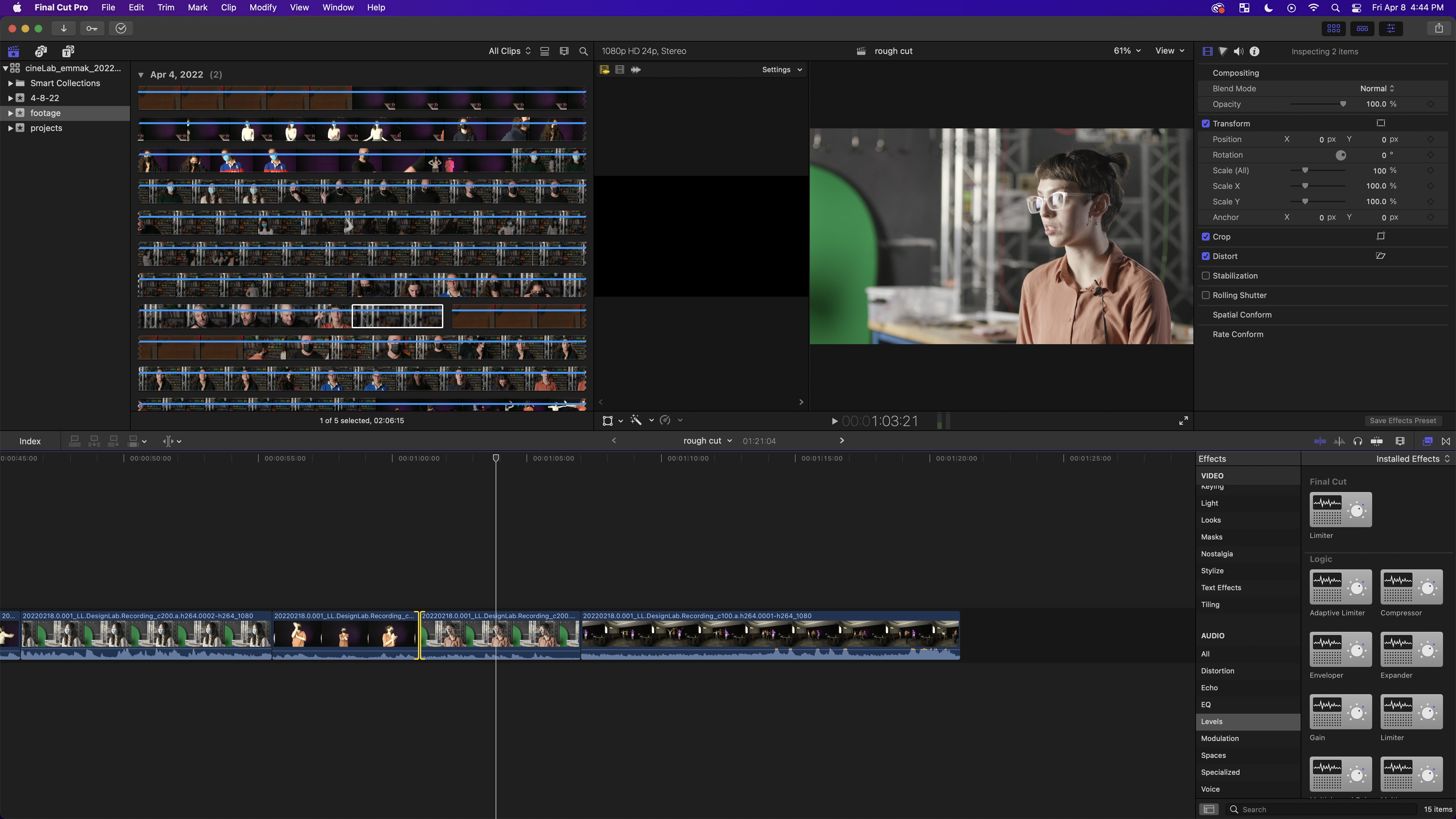
Task: Open the Keyword Editor key icon
Action: point(92,28)
